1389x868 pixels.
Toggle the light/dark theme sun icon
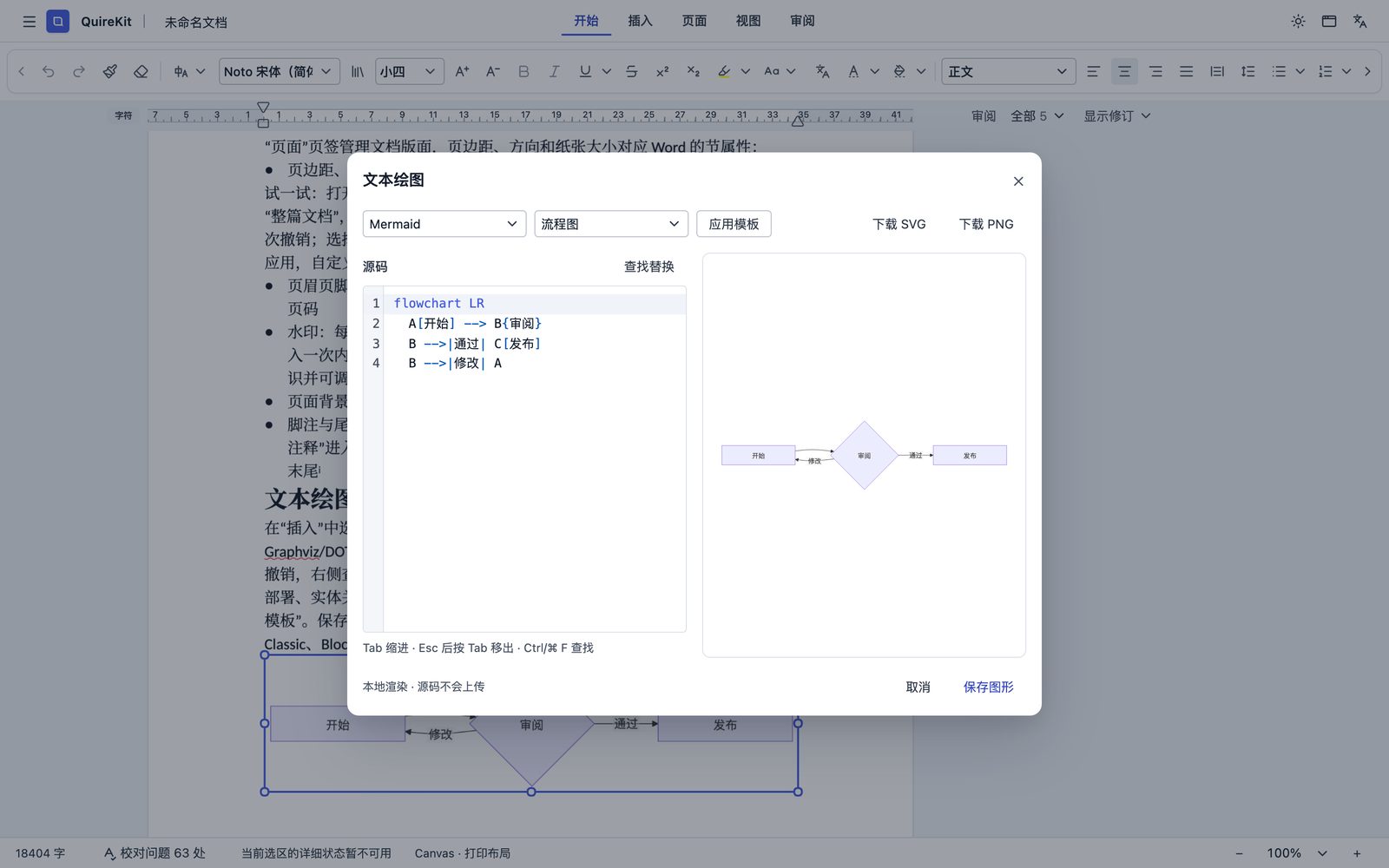point(1298,22)
